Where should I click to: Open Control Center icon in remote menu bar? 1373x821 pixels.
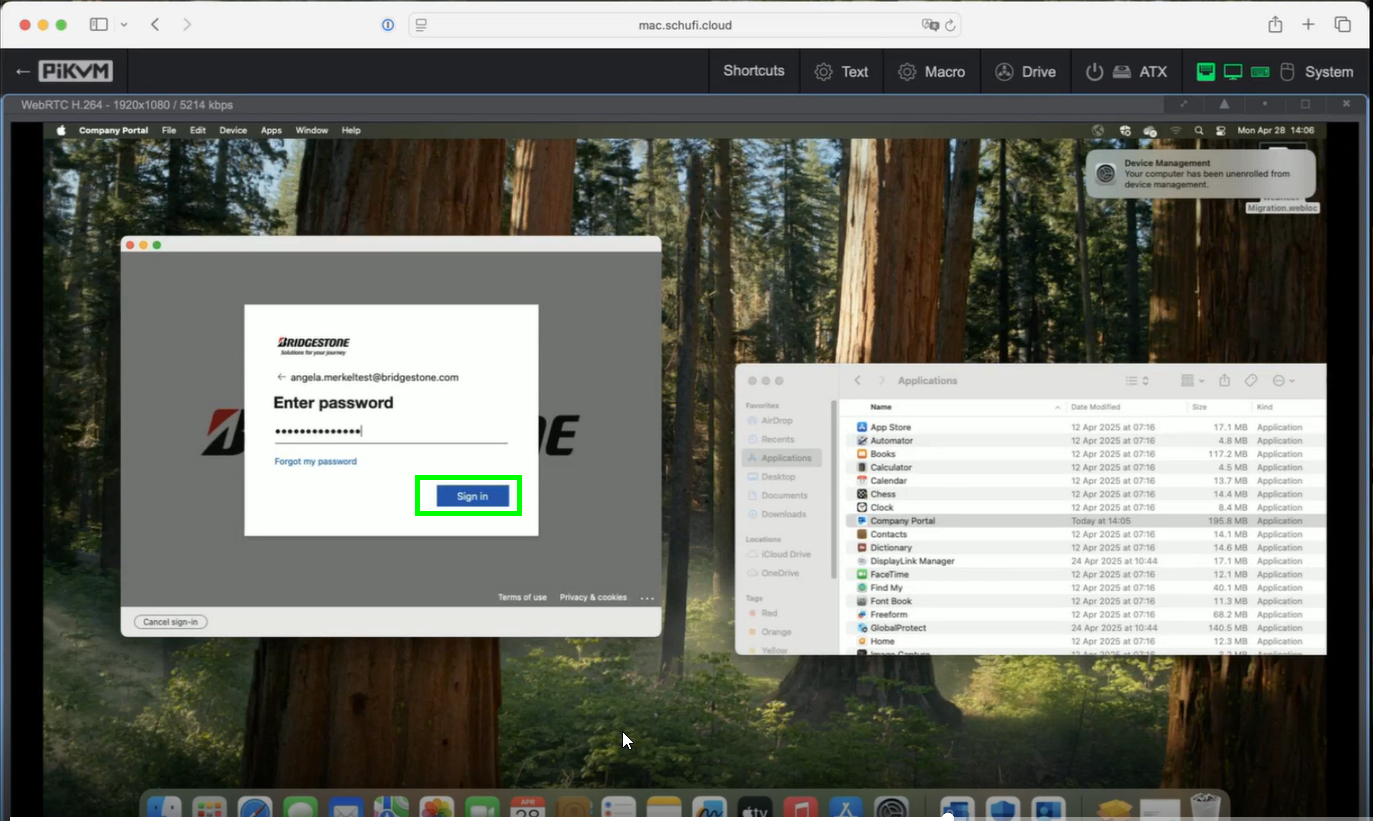tap(1220, 130)
